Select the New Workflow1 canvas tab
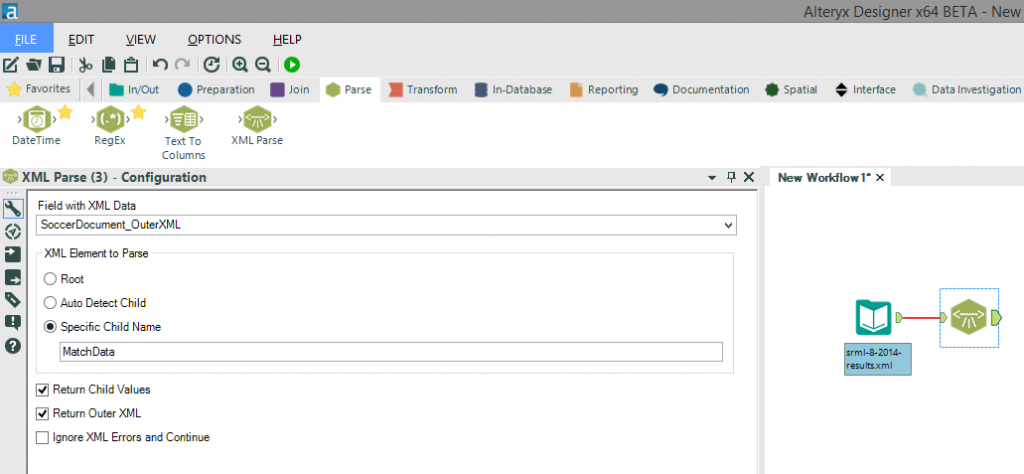 825,178
